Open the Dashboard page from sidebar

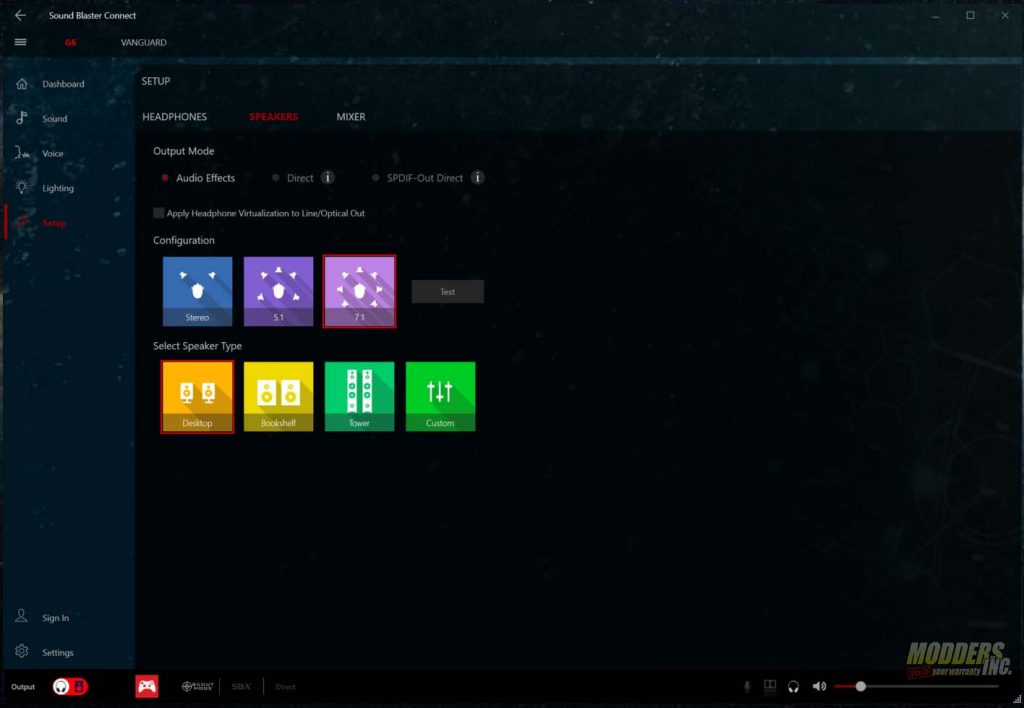coord(63,84)
